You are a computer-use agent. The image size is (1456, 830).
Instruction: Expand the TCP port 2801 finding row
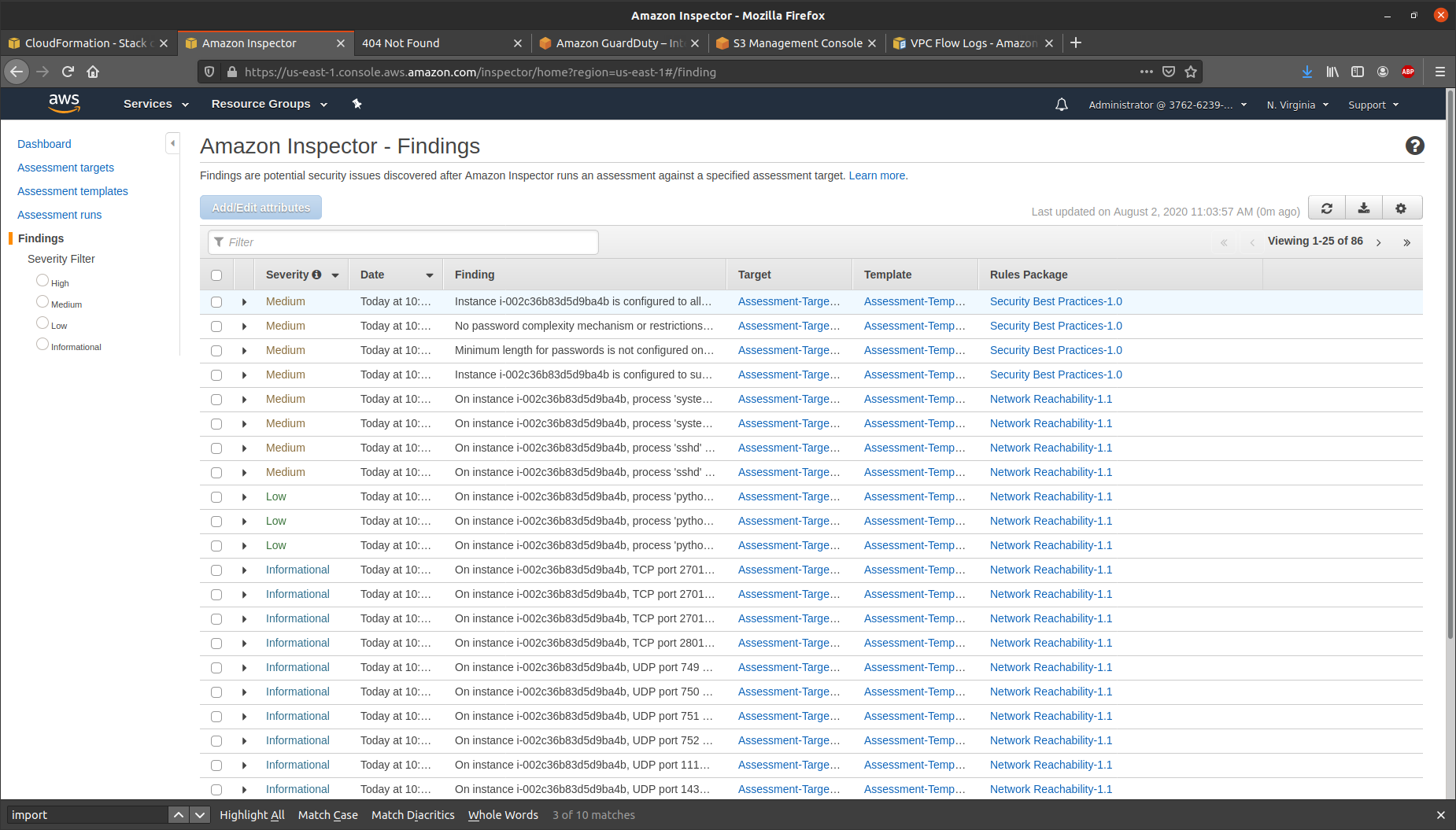[244, 644]
